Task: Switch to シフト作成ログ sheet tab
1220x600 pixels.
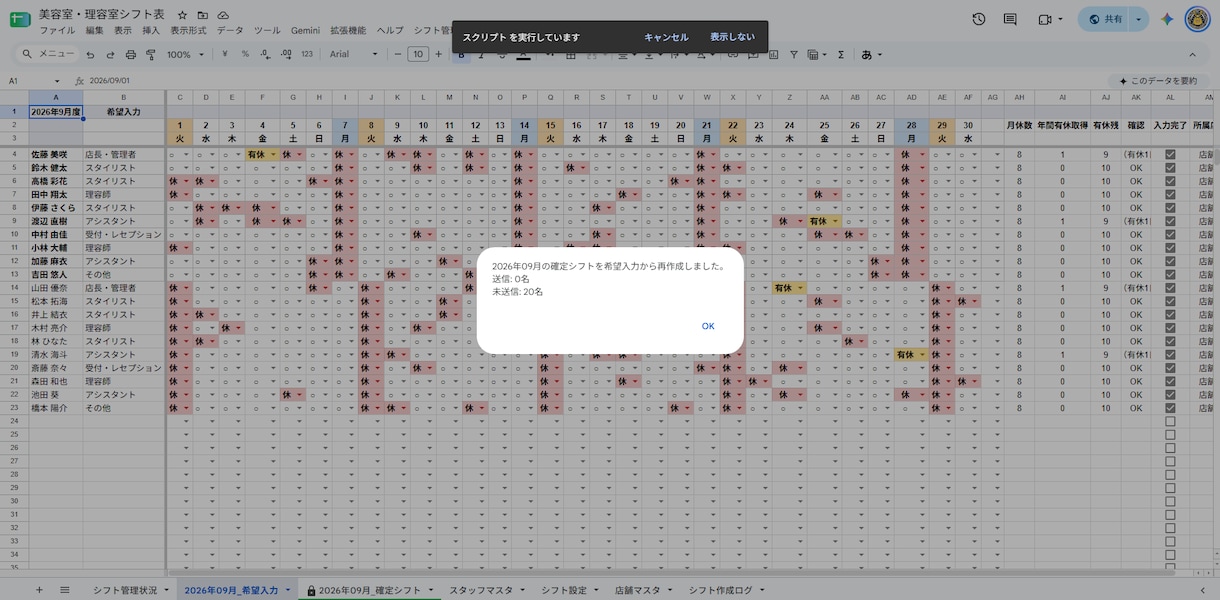Action: point(720,590)
